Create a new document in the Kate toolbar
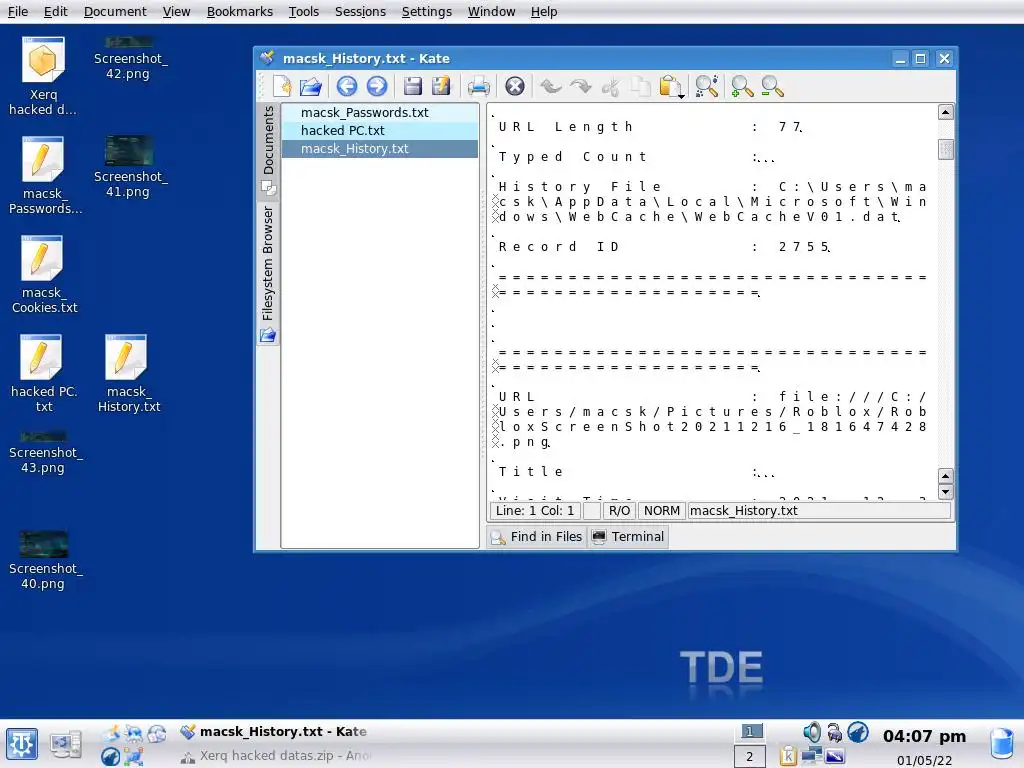This screenshot has height=768, width=1024. pyautogui.click(x=282, y=86)
